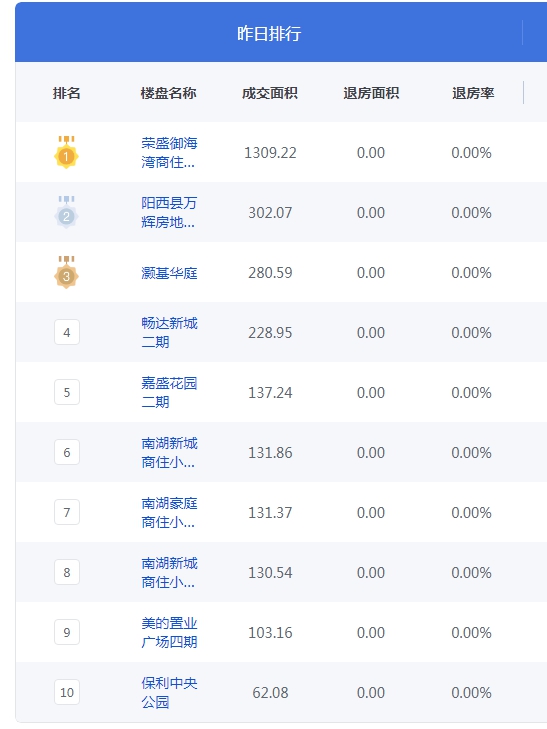Click the 成交面积 column header

pyautogui.click(x=270, y=93)
